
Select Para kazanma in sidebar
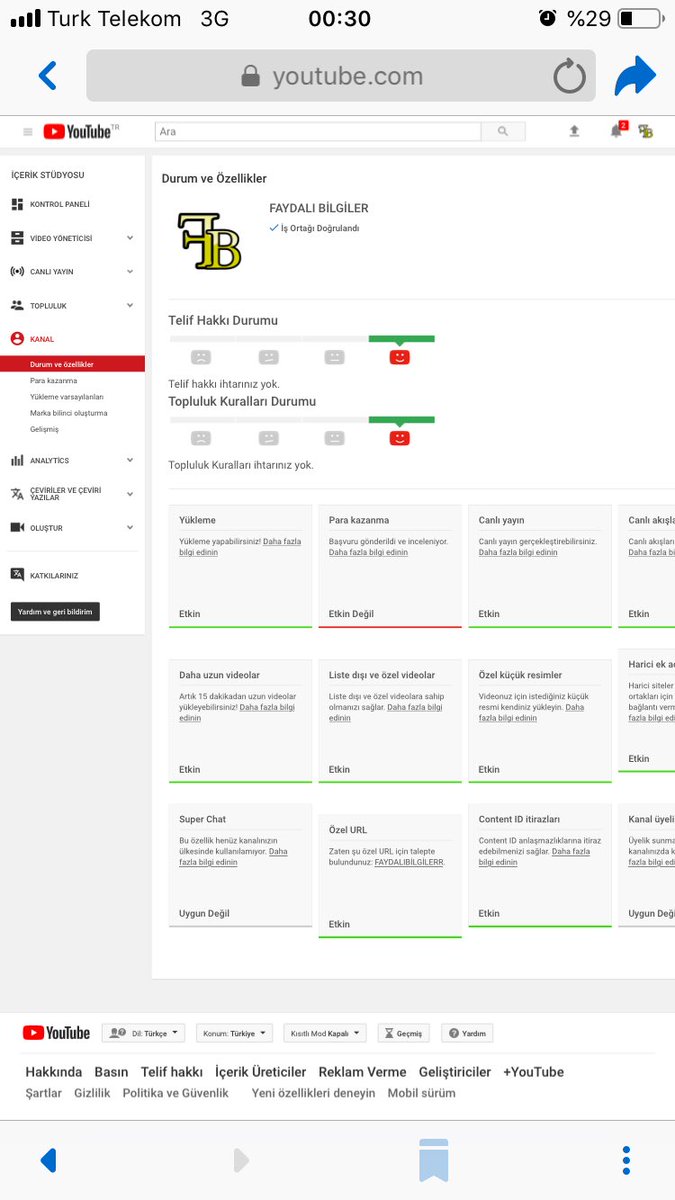coord(53,380)
